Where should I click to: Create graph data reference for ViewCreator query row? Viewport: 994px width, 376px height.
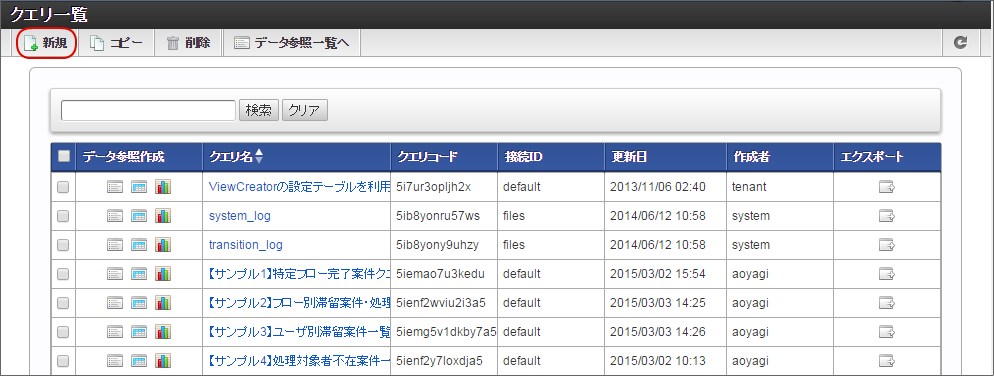(164, 187)
